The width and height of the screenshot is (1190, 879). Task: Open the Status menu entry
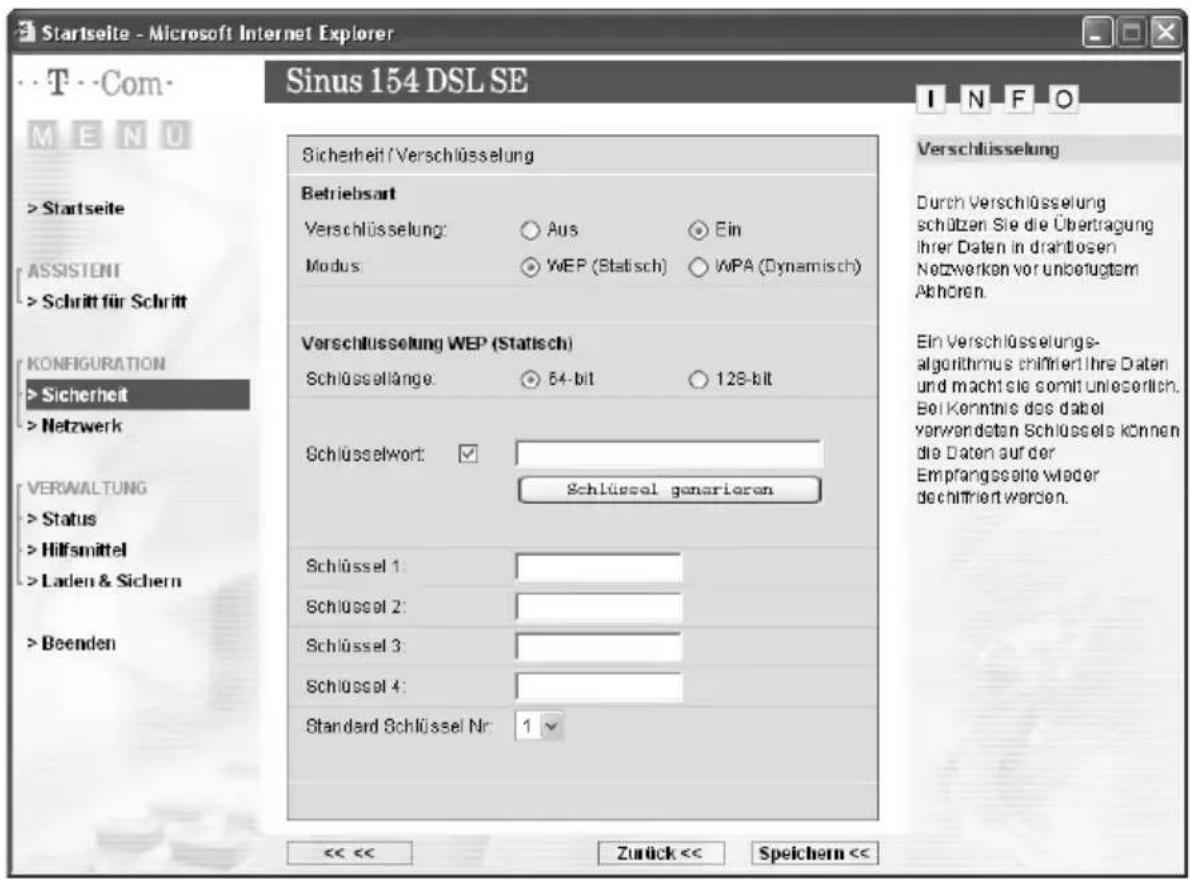tap(61, 519)
